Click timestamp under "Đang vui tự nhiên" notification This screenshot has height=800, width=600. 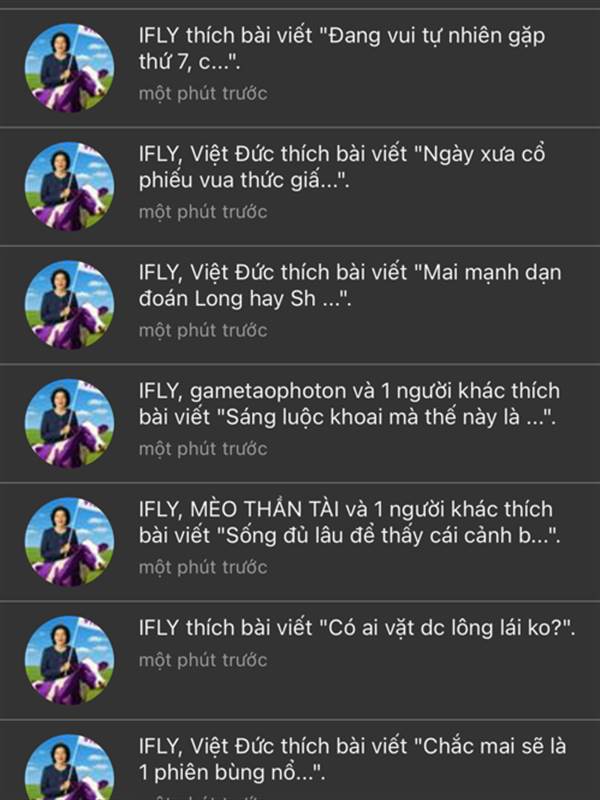click(x=203, y=94)
